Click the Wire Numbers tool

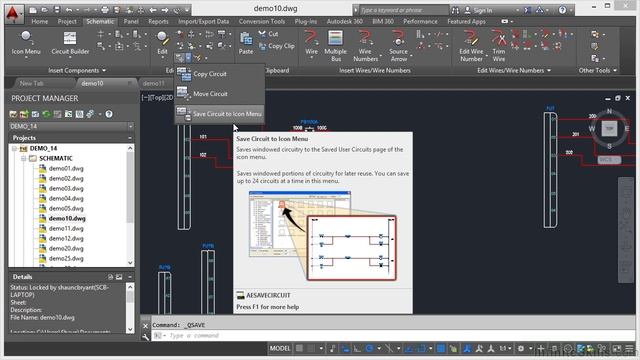tap(365, 46)
